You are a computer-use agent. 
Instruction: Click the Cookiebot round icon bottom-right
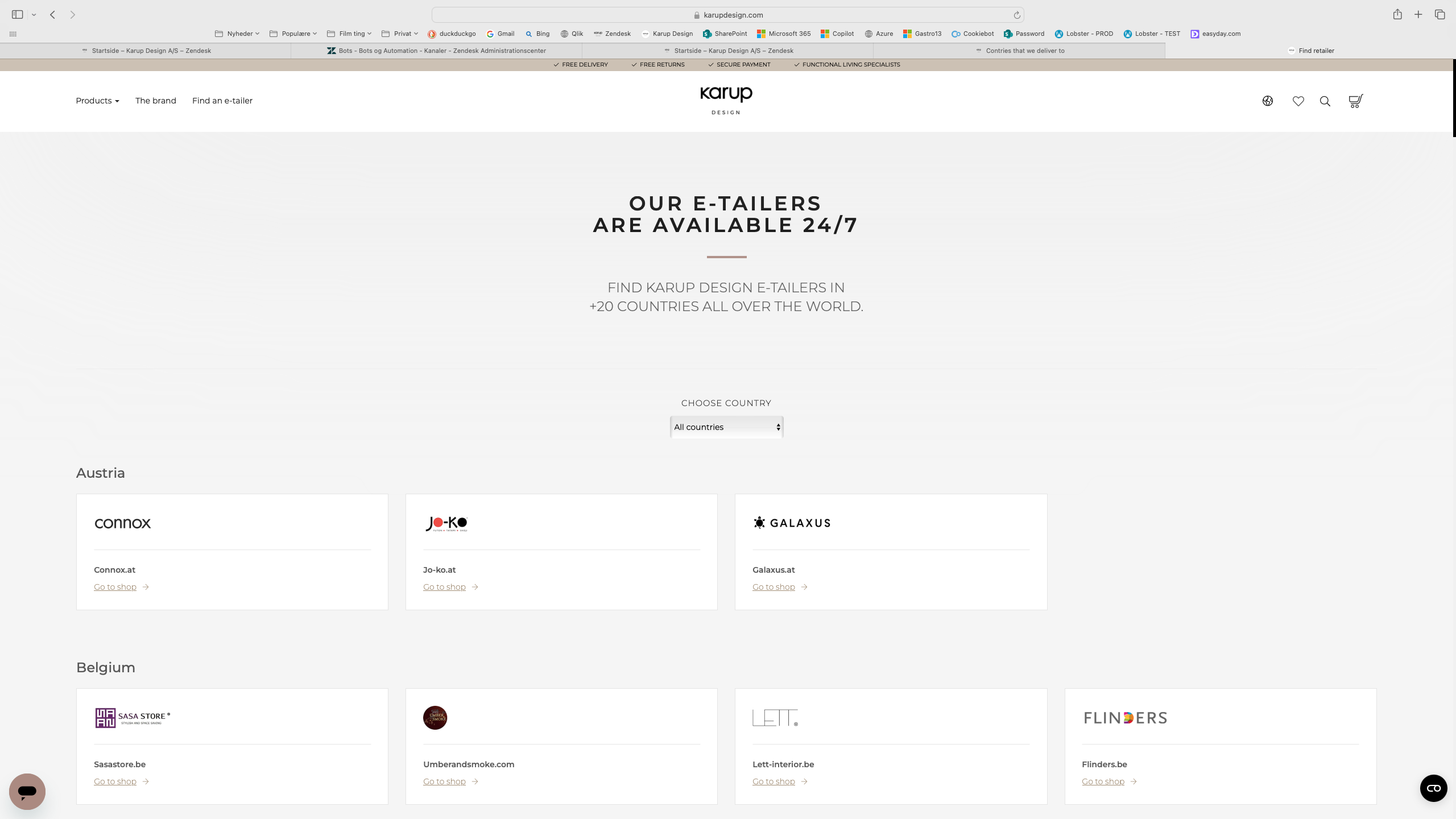pyautogui.click(x=1433, y=788)
